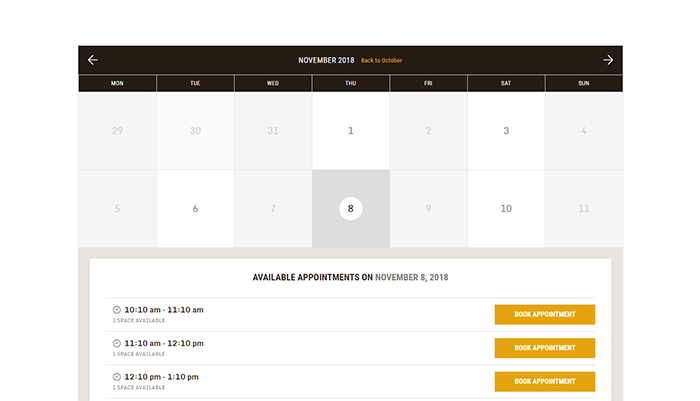Screen dimensions: 700x401
Task: Open the Back to October link
Action: (x=381, y=60)
